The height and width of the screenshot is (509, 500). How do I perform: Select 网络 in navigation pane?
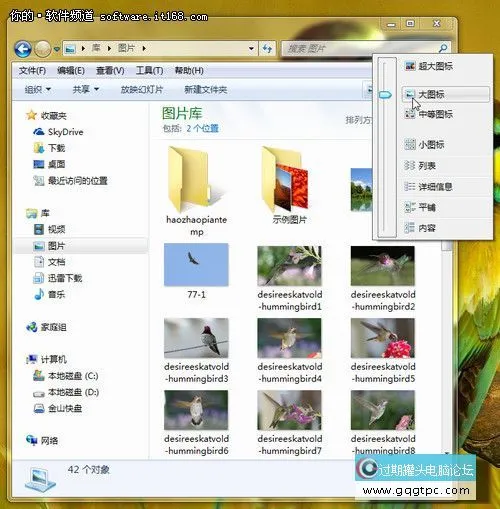tap(42, 440)
